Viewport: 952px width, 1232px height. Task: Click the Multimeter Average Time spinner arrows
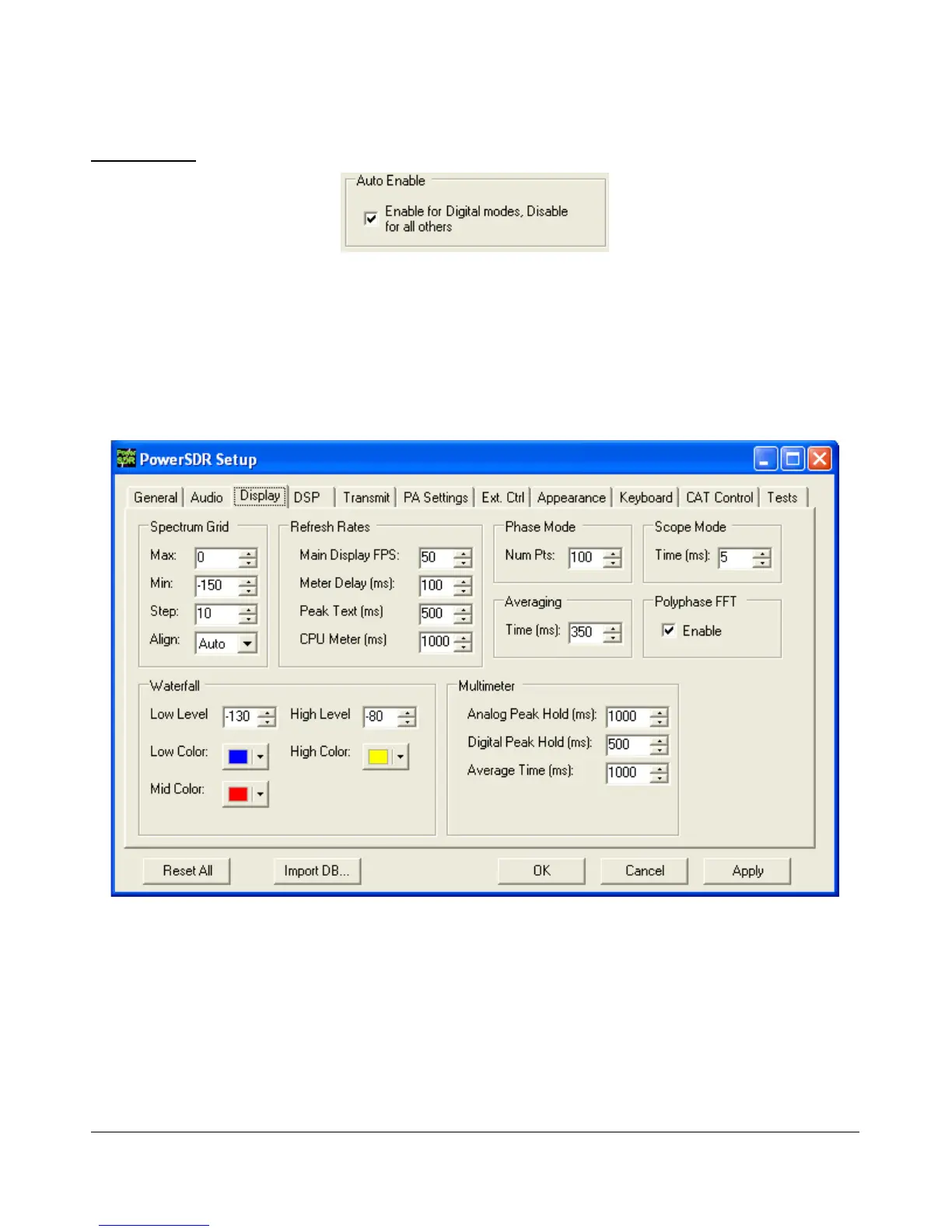click(x=659, y=772)
